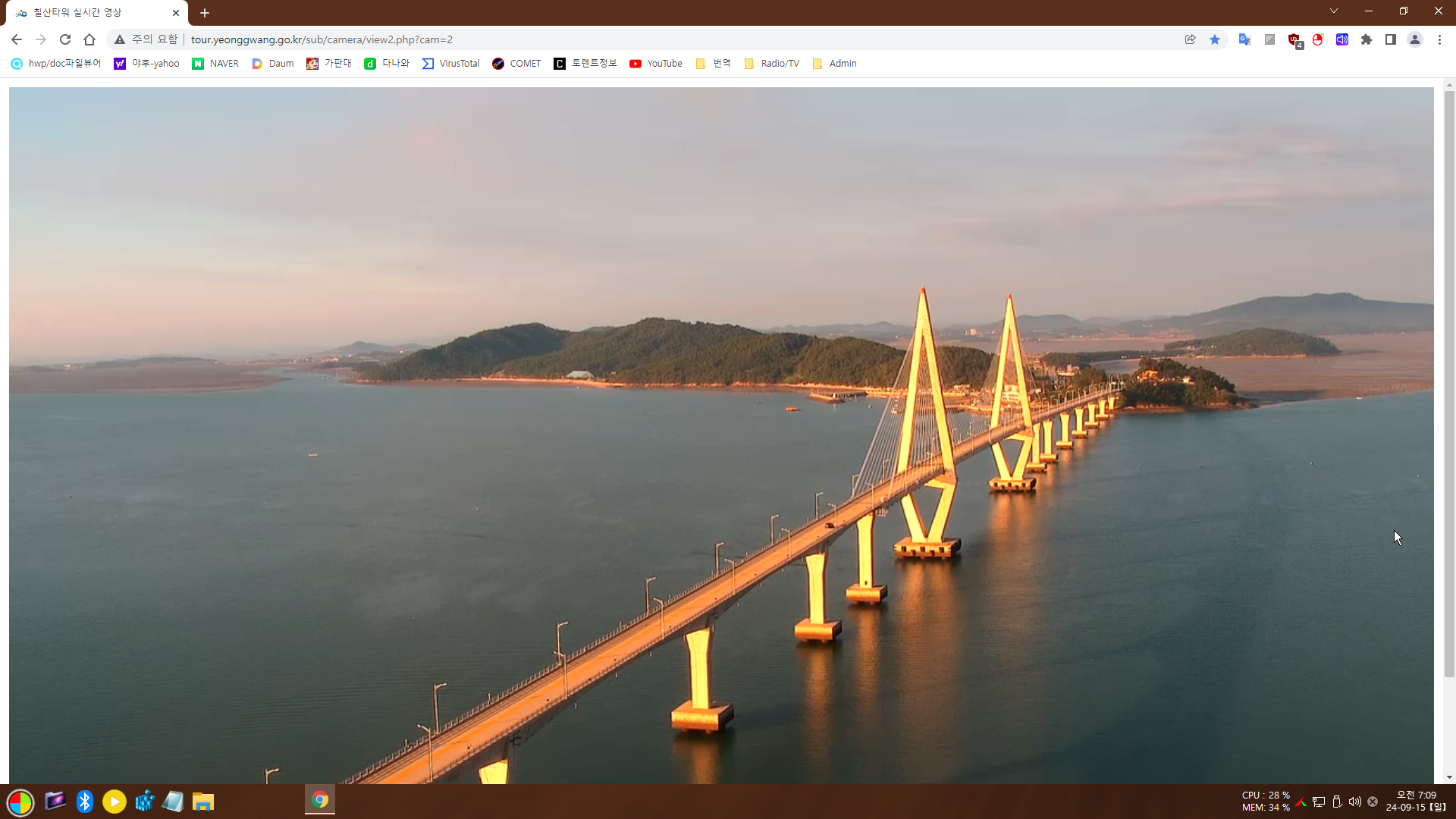The width and height of the screenshot is (1456, 819).
Task: Open the hwp/doc파일뷰어 bookmark
Action: point(56,64)
